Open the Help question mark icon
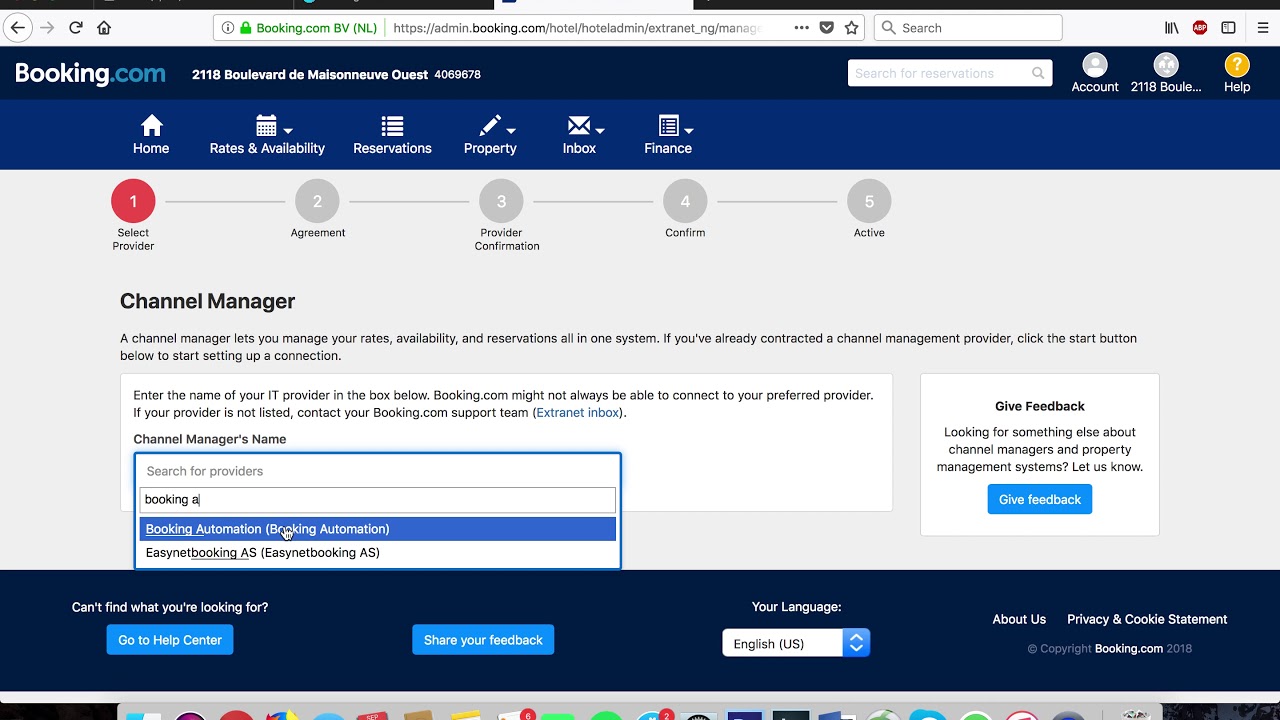 1237,65
